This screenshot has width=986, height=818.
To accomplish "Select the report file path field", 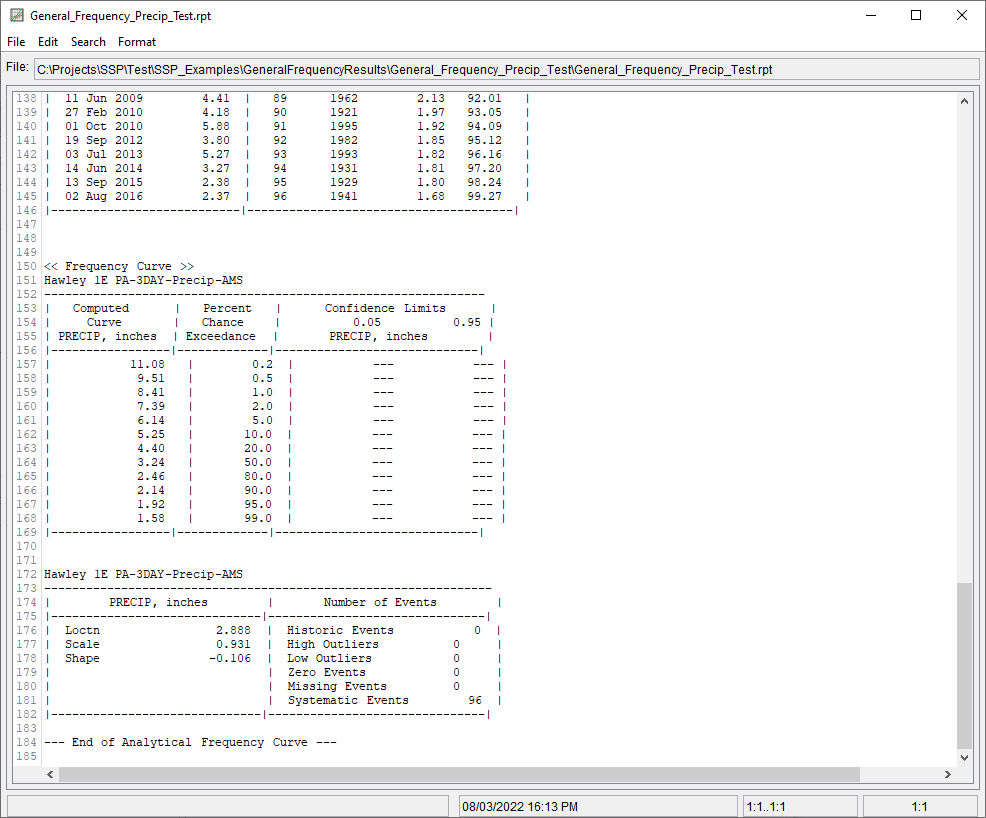I will click(500, 68).
